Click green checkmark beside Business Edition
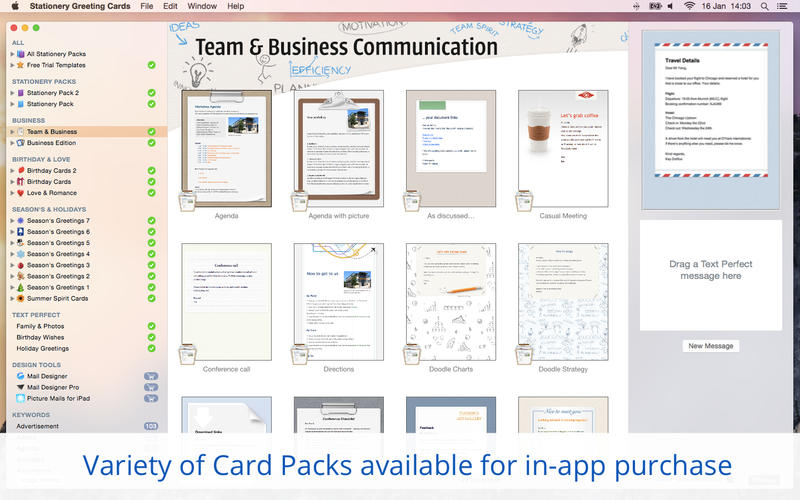 coord(151,143)
